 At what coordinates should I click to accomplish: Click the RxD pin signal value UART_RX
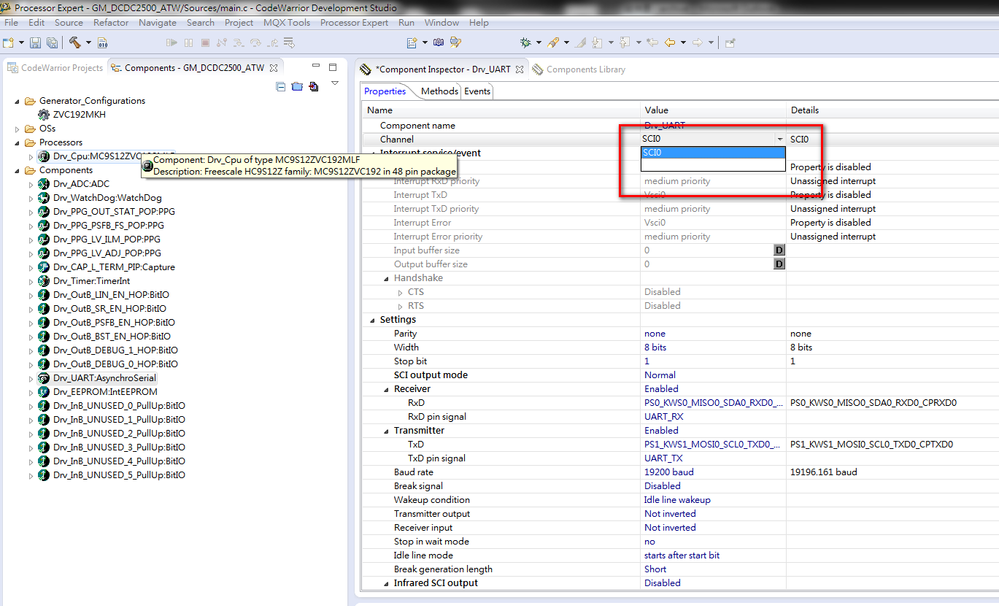point(663,417)
